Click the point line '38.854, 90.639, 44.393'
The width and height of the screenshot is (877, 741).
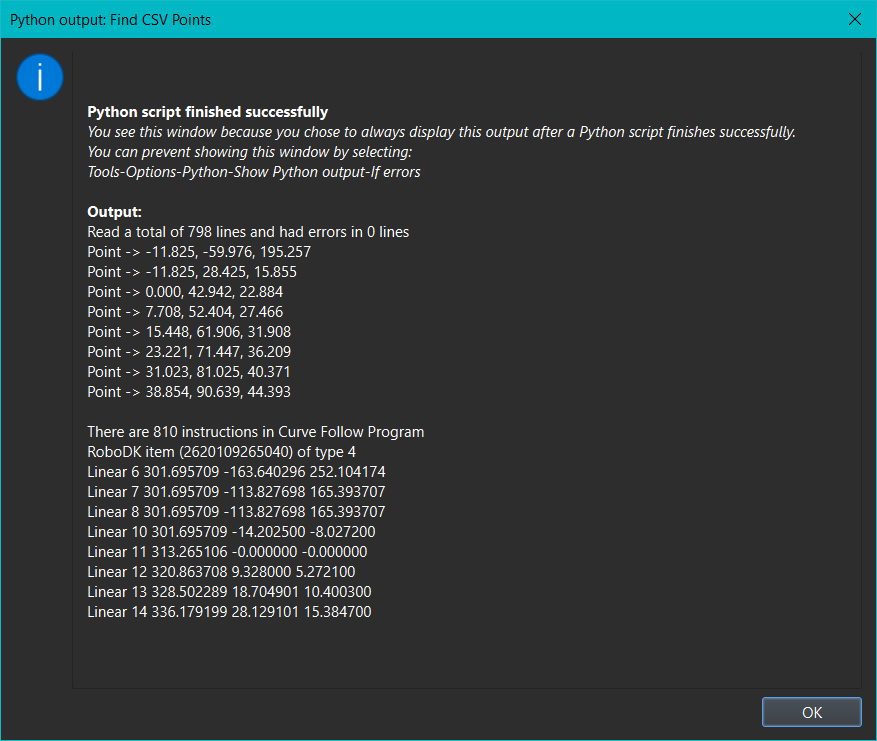(x=189, y=392)
